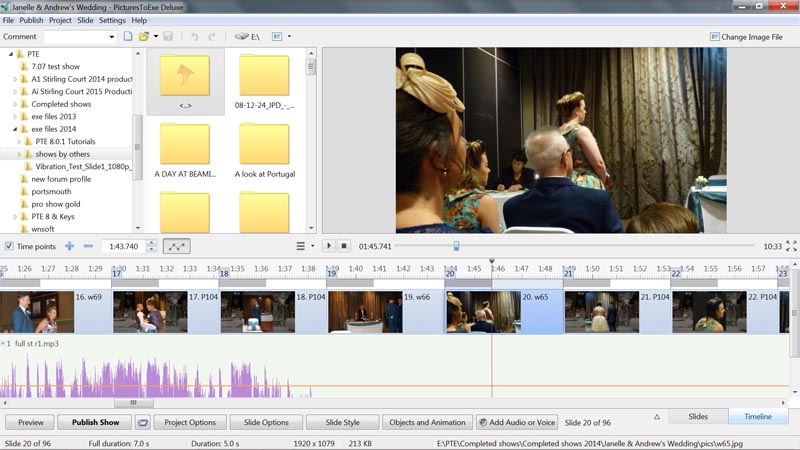This screenshot has height=450, width=800.
Task: Click the preview playback position slider
Action: [x=456, y=246]
